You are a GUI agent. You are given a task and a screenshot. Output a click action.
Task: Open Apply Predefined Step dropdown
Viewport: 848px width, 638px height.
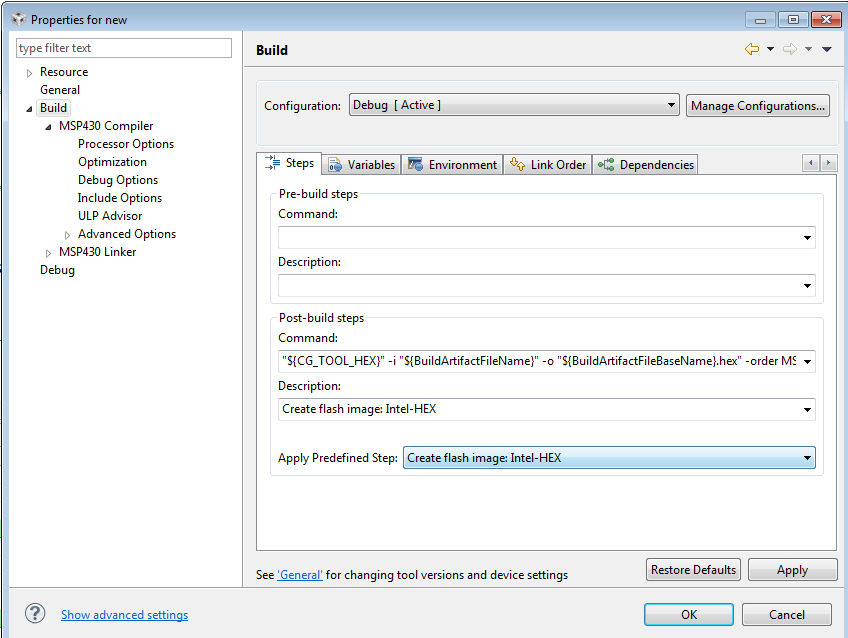(609, 457)
